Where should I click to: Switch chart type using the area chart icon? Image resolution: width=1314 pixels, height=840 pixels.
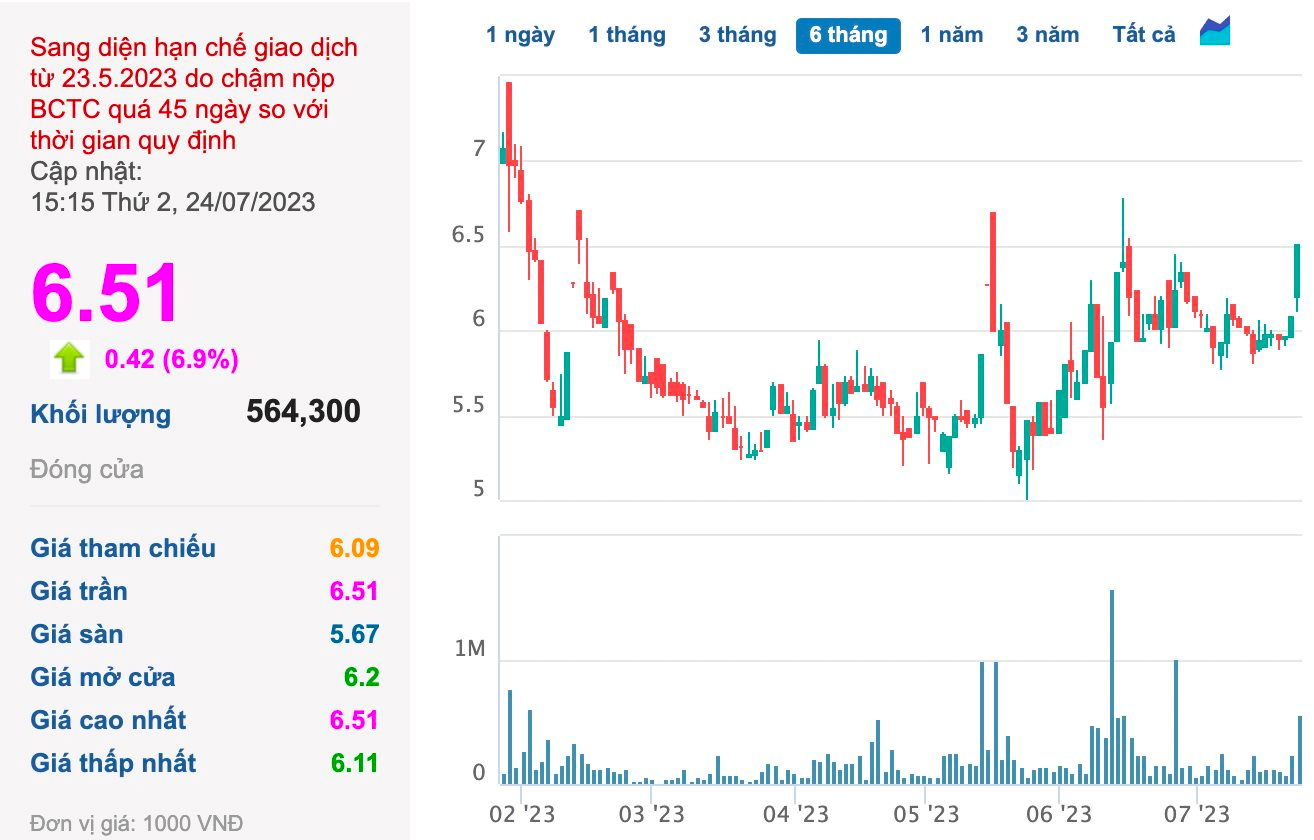point(1215,32)
